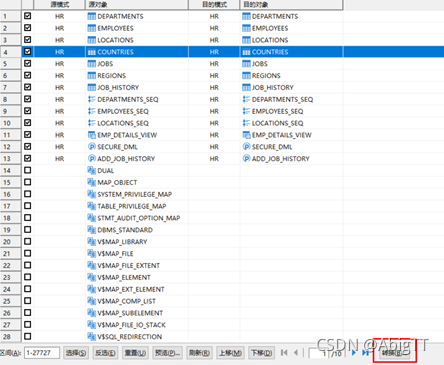Select source text V$MAP_FILE_EXTENT
Image resolution: width=444 pixels, height=365 pixels.
point(129,266)
